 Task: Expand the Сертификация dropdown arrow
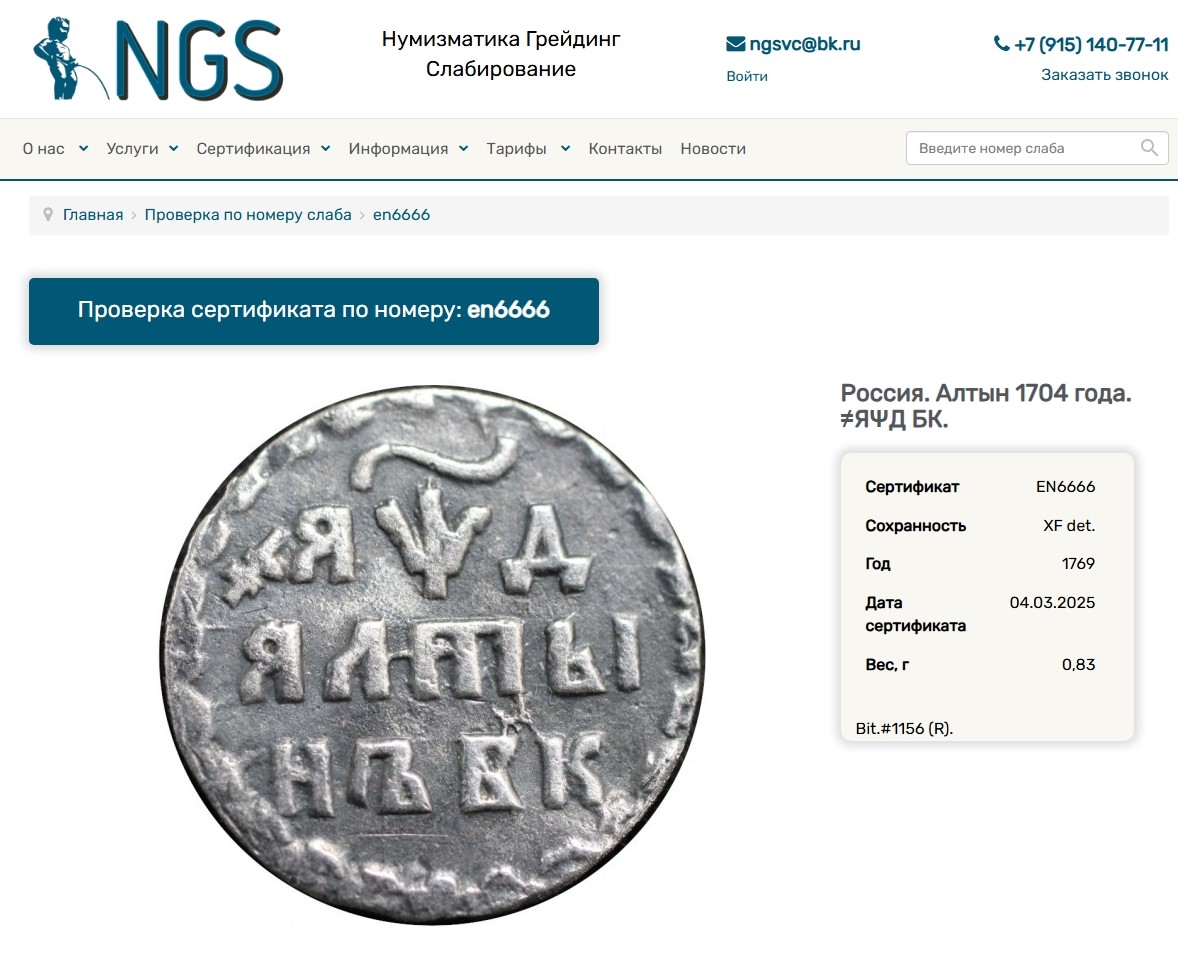coord(325,149)
